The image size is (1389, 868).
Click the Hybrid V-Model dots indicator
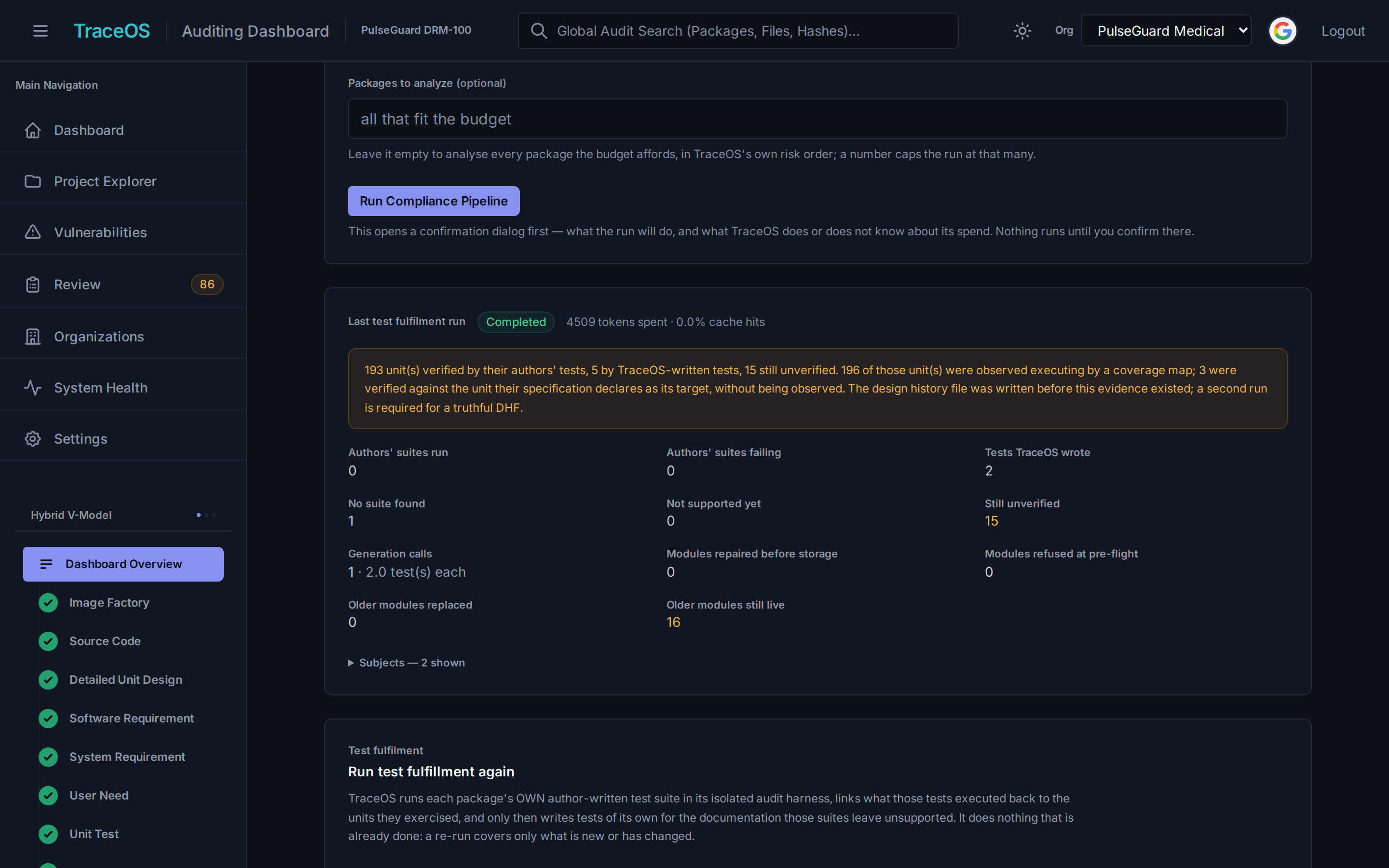coord(206,515)
